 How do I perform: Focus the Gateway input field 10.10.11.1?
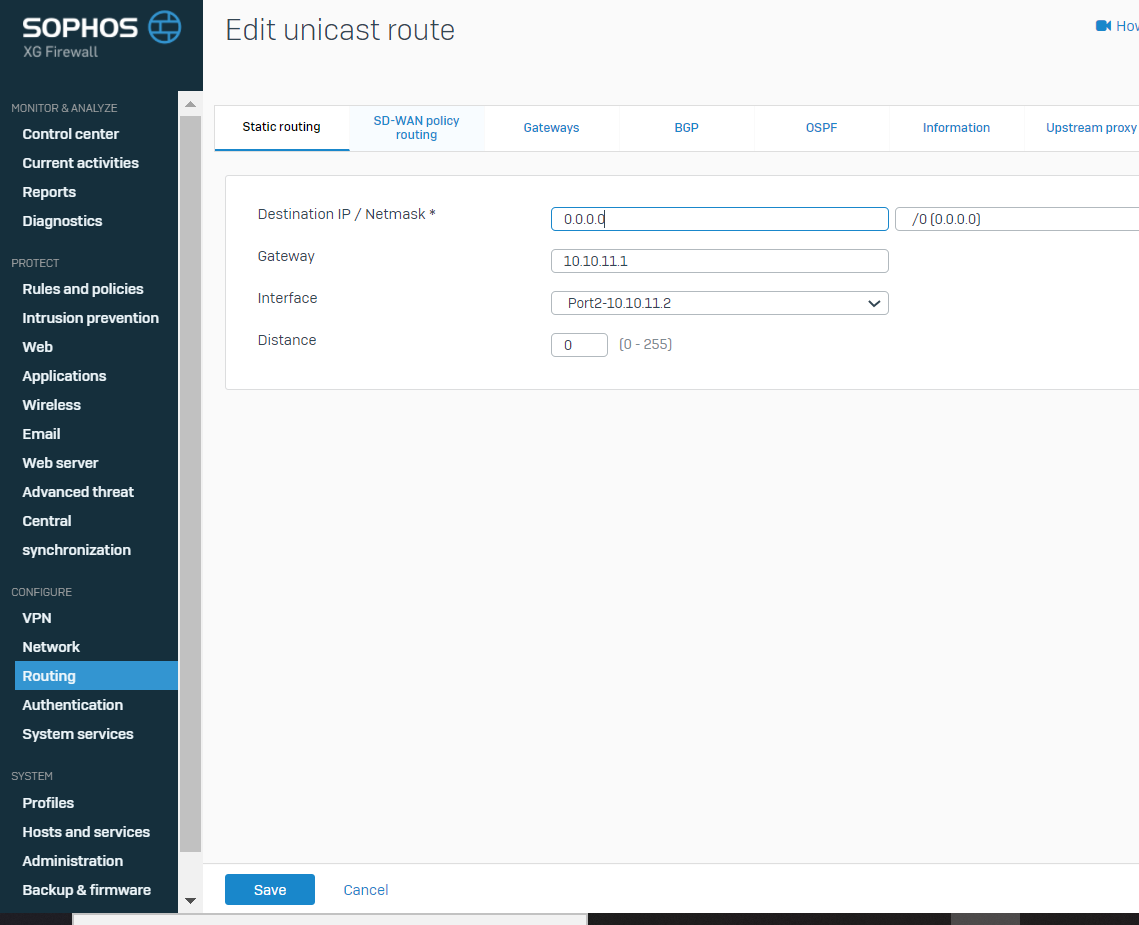720,261
